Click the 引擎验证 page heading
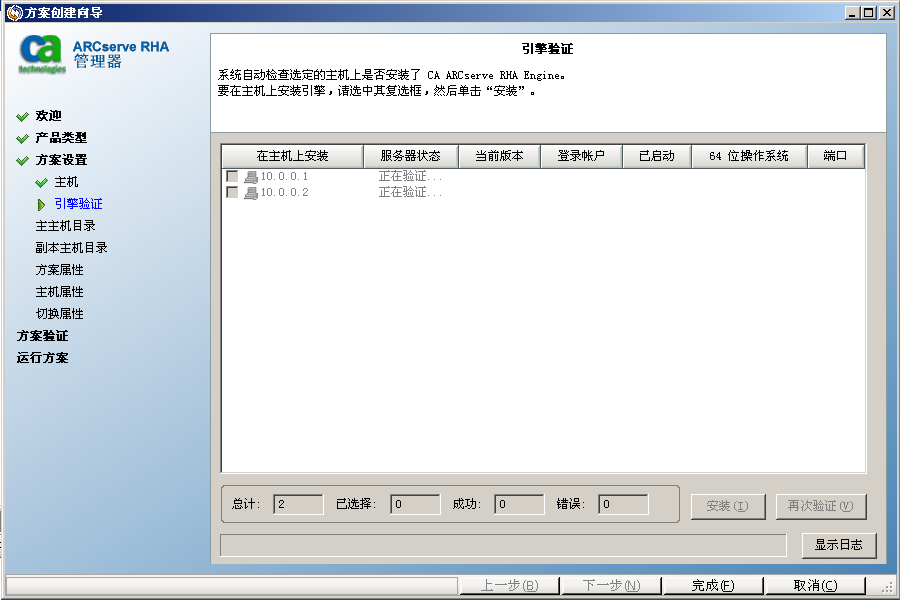The height and width of the screenshot is (615, 900). (x=548, y=49)
